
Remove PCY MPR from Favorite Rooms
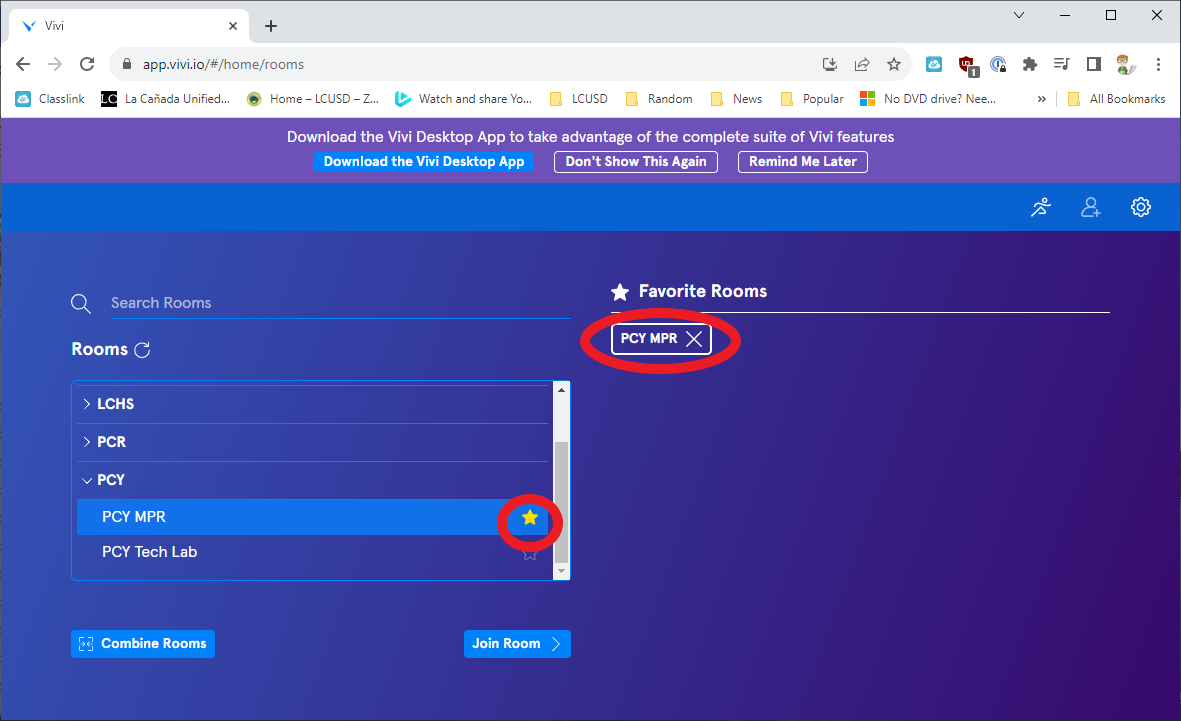[694, 339]
